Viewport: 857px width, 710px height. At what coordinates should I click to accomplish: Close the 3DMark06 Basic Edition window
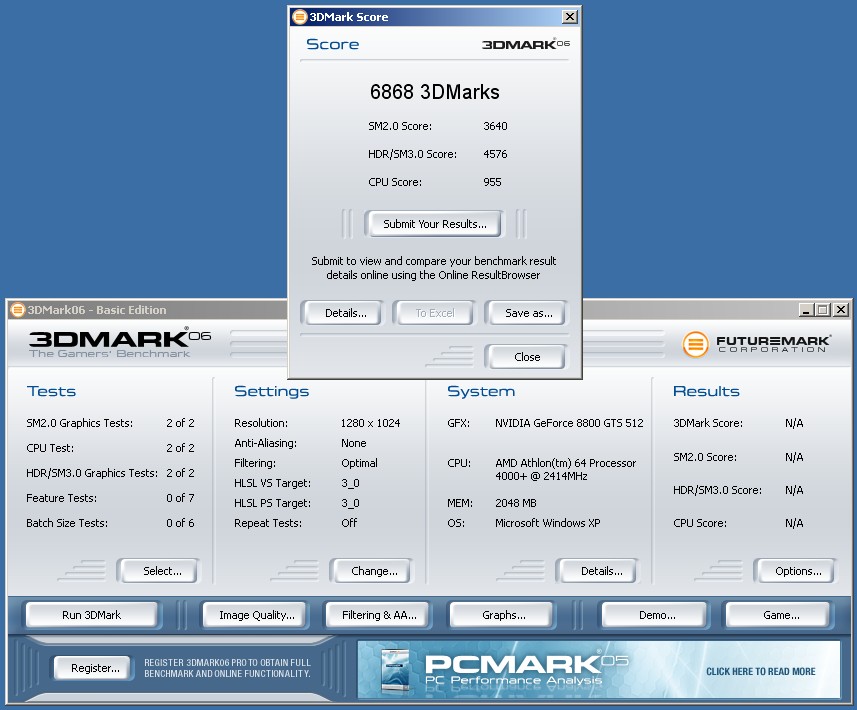[x=841, y=310]
